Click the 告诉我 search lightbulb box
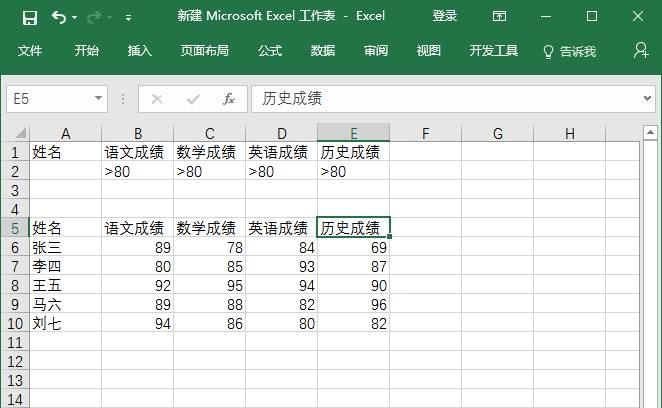Screen dimensions: 662x408 coord(570,51)
